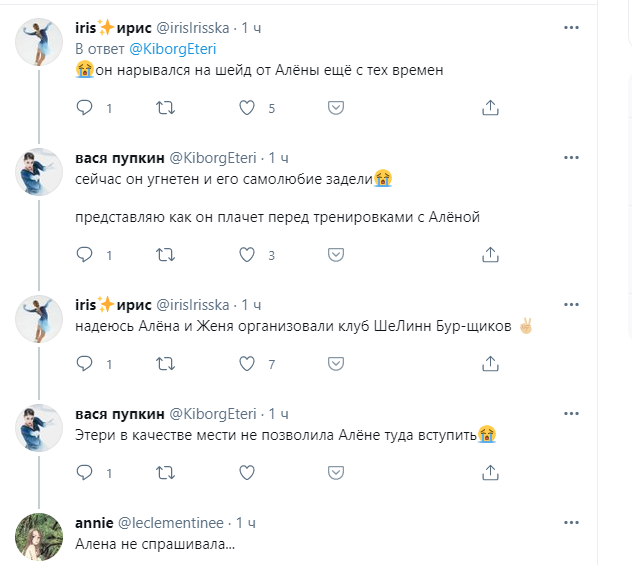Like вася пупкин's tweet with 3 likes

click(x=246, y=255)
